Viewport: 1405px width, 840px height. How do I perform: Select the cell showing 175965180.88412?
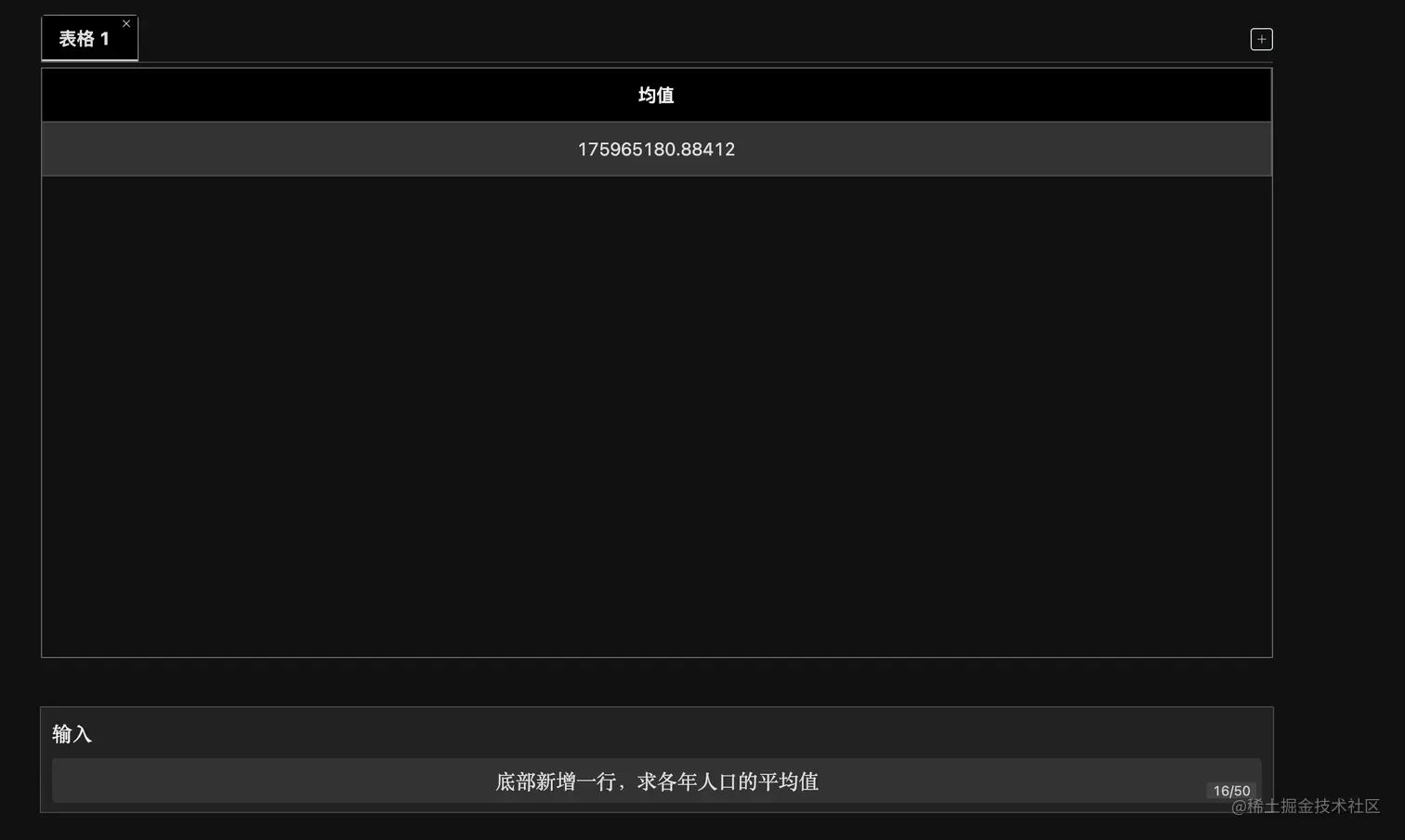tap(656, 150)
